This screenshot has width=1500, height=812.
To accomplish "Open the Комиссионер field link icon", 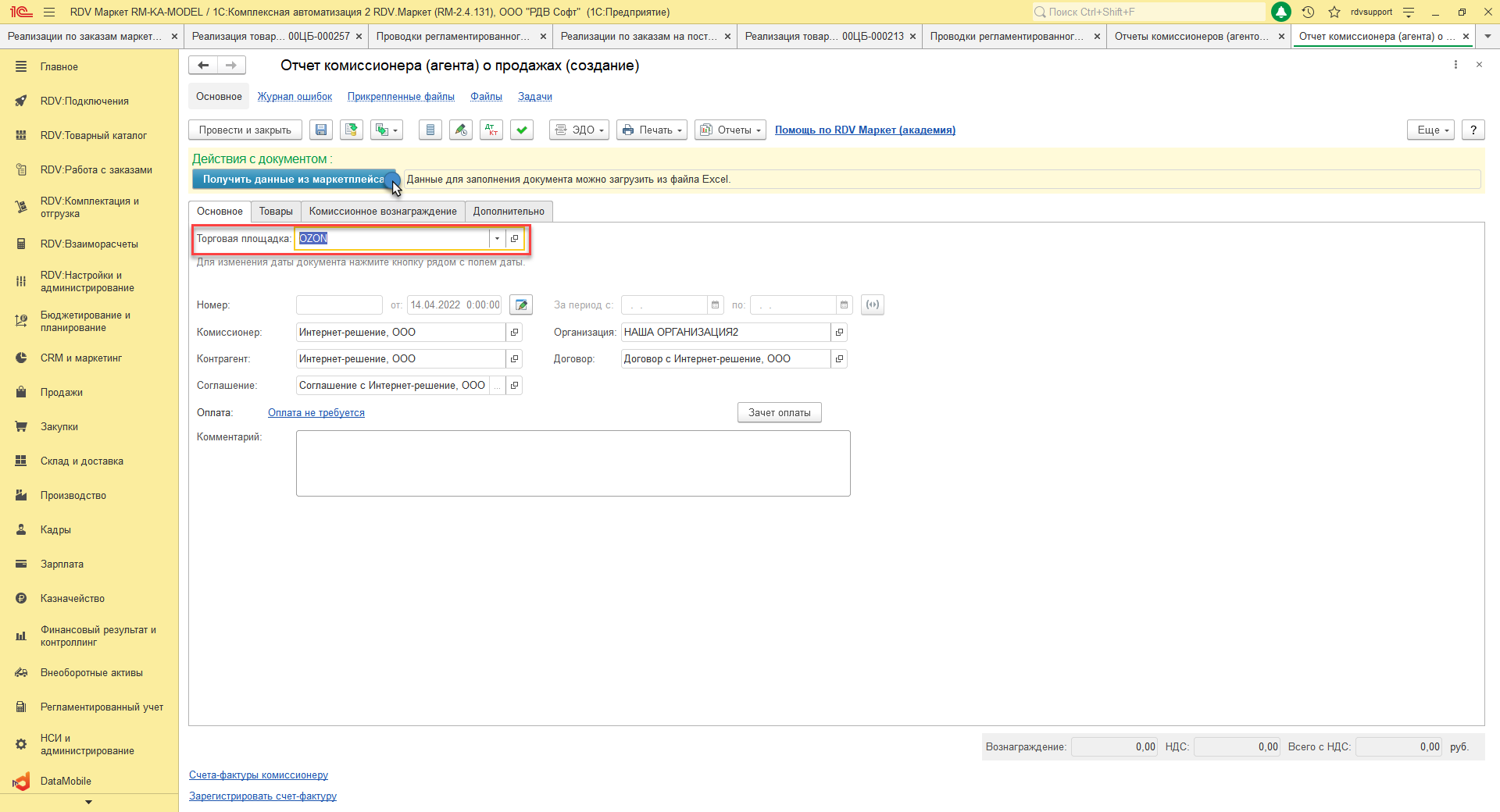I will click(x=514, y=333).
